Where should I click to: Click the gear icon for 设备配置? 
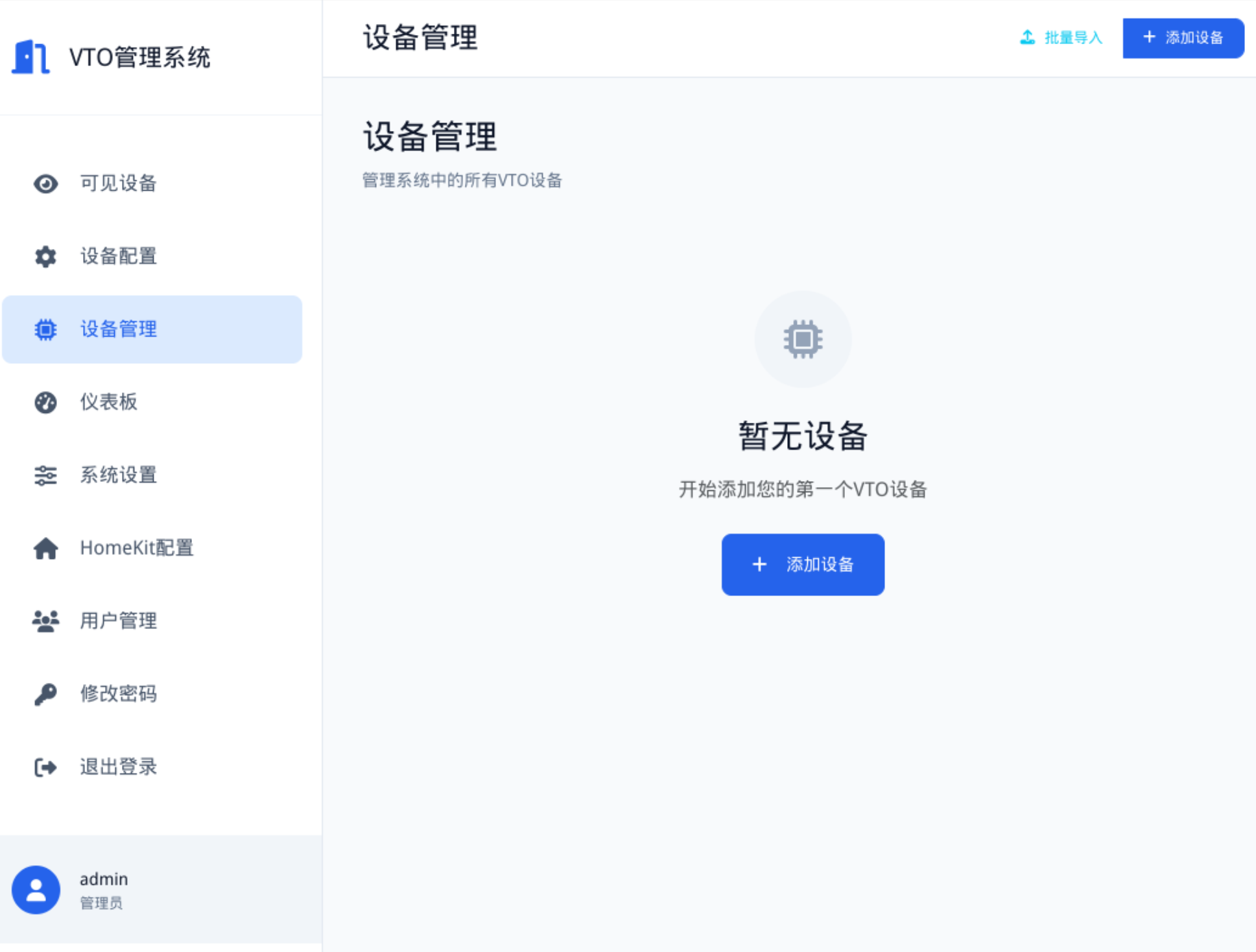tap(45, 257)
